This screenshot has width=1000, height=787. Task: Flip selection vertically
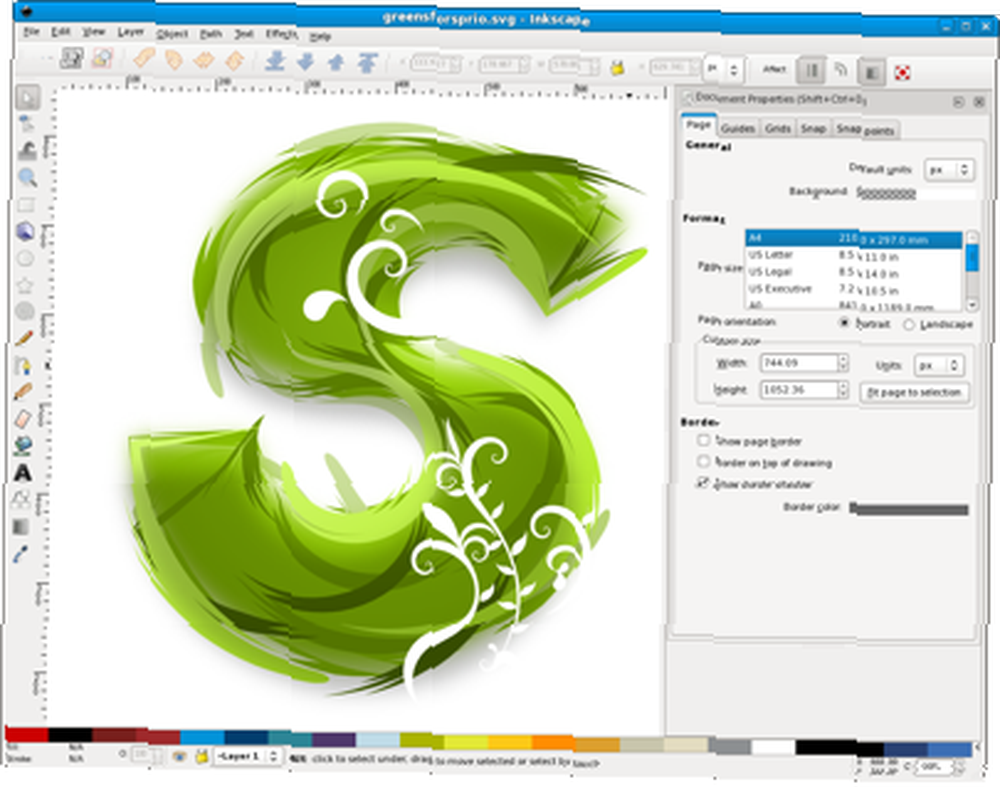[x=235, y=60]
